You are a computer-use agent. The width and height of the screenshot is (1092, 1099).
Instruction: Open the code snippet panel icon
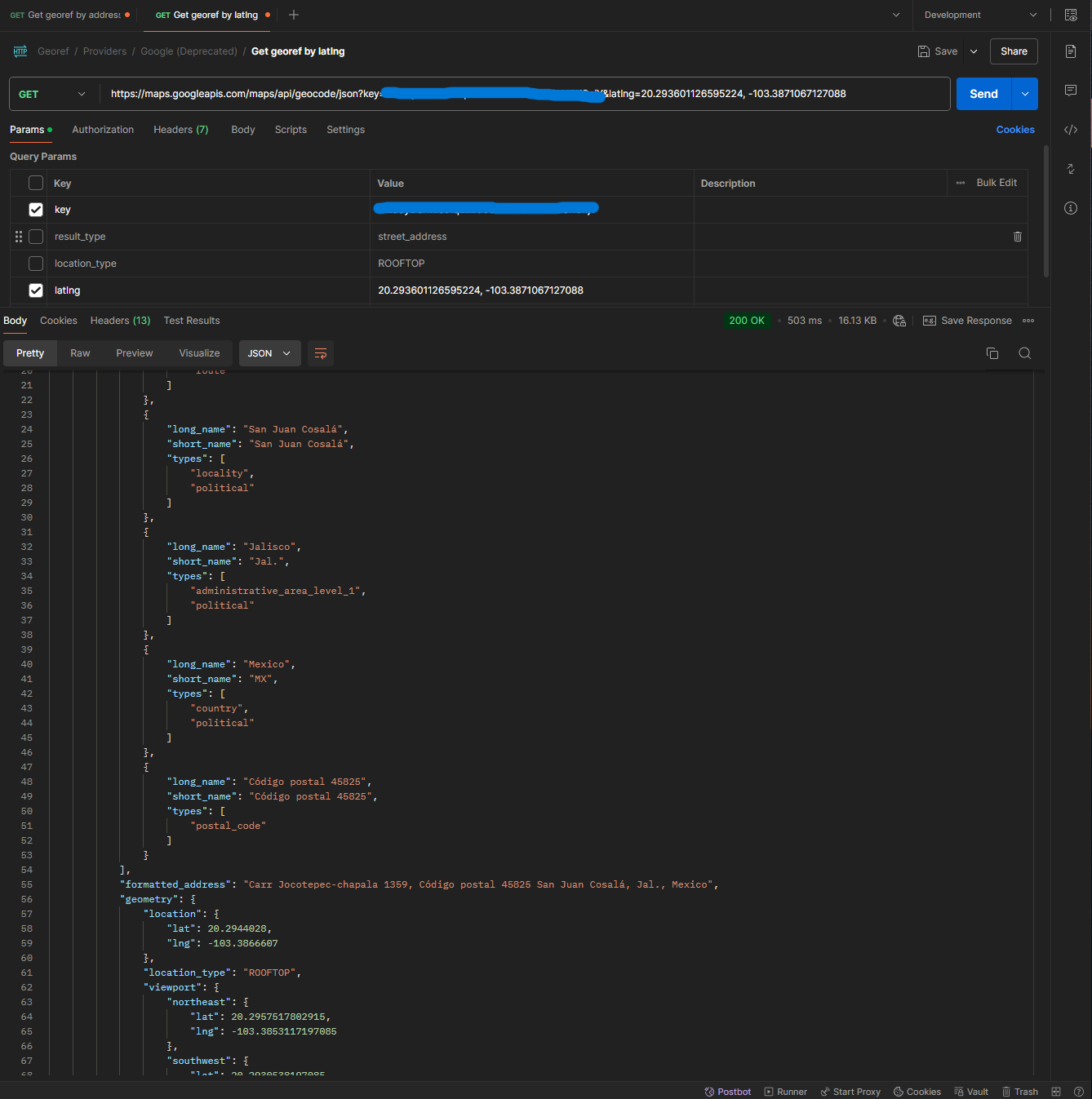pos(1071,130)
